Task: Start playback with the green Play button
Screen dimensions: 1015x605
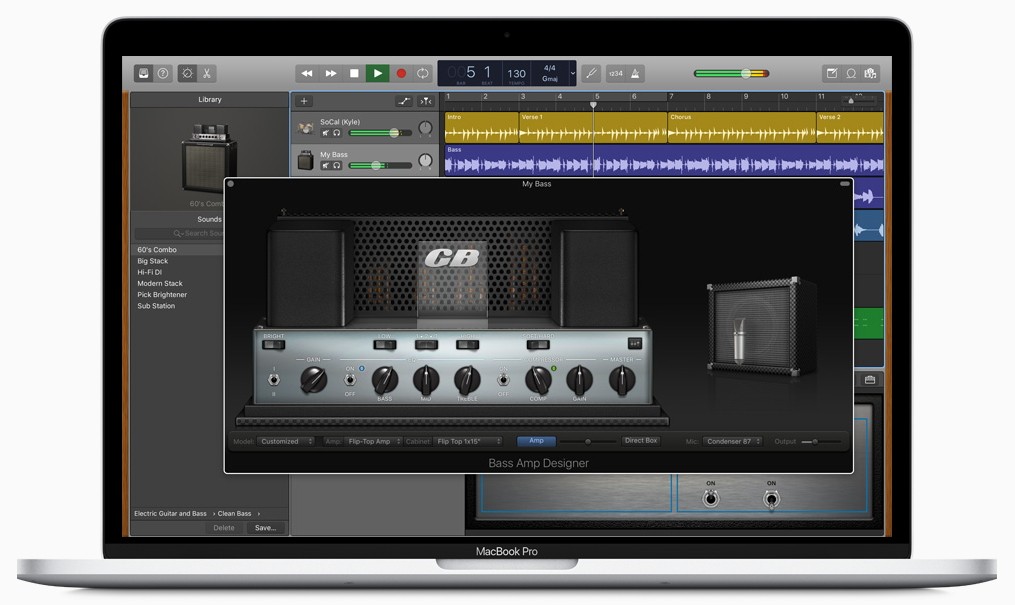Action: tap(377, 73)
